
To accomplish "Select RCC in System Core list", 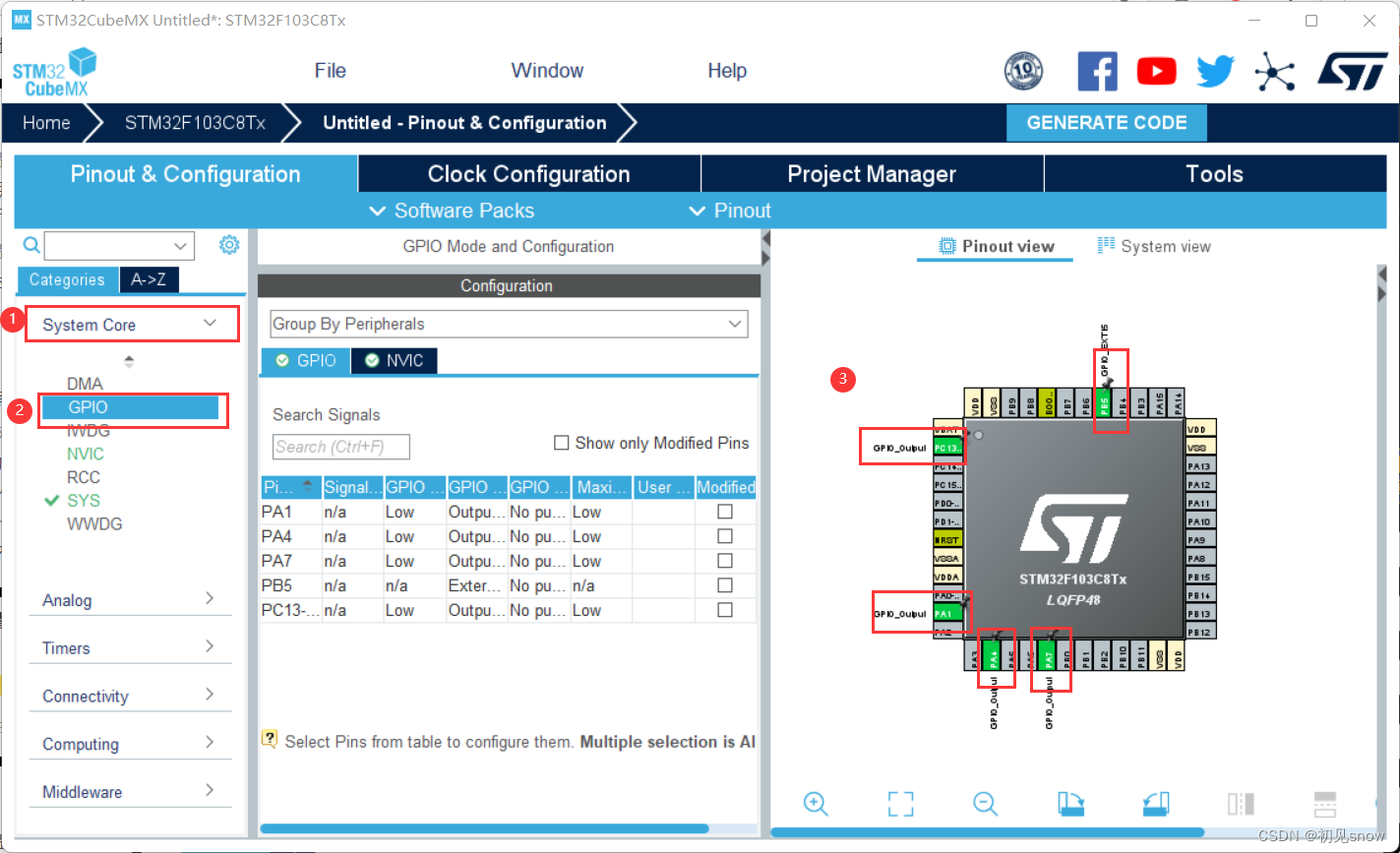I will click(x=84, y=477).
